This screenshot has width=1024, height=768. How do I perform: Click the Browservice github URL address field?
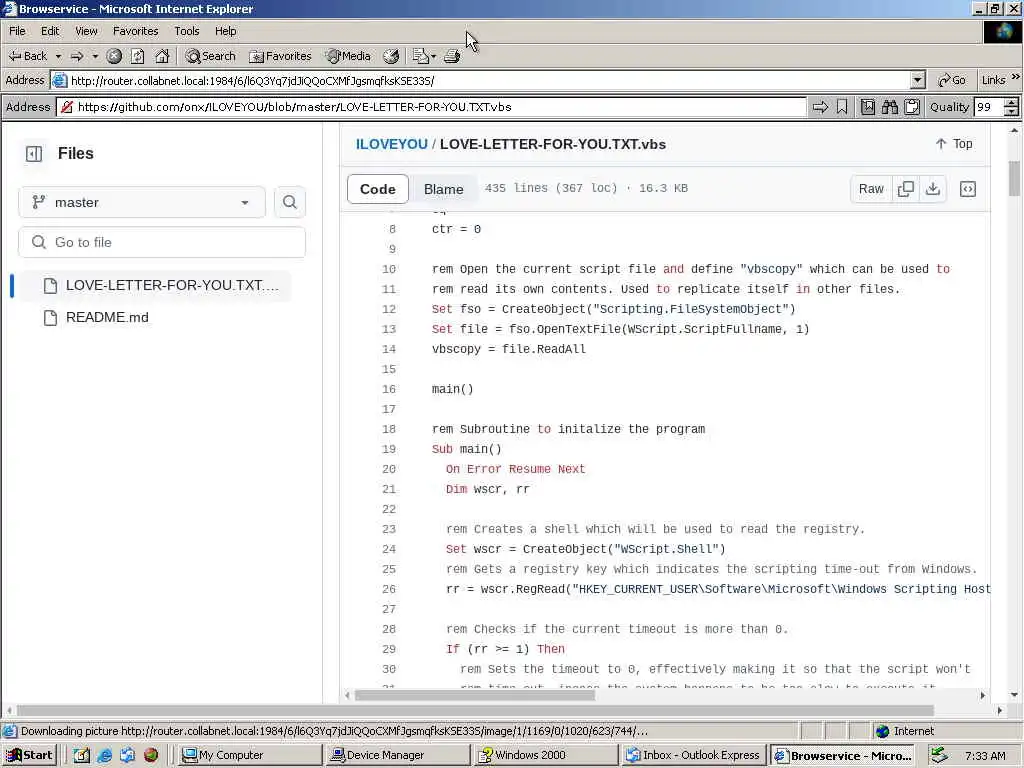(432, 107)
